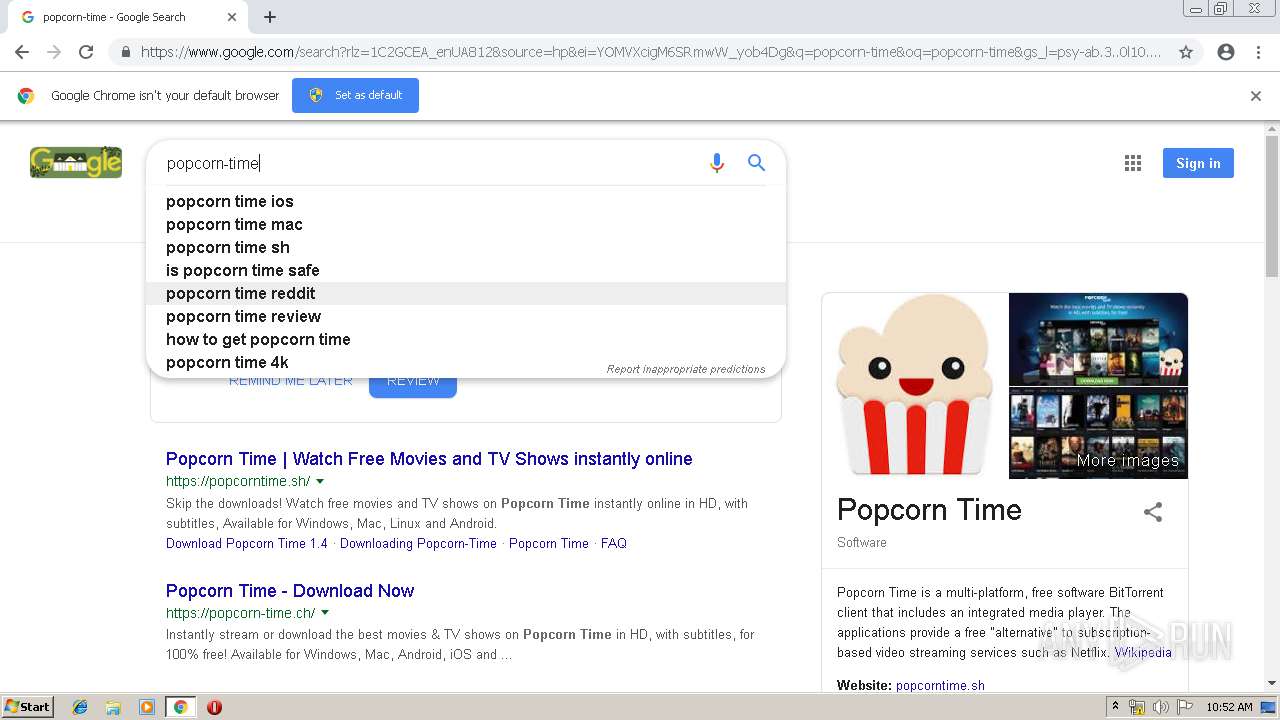Click the page vertical scrollbar down arrow

click(x=1272, y=683)
